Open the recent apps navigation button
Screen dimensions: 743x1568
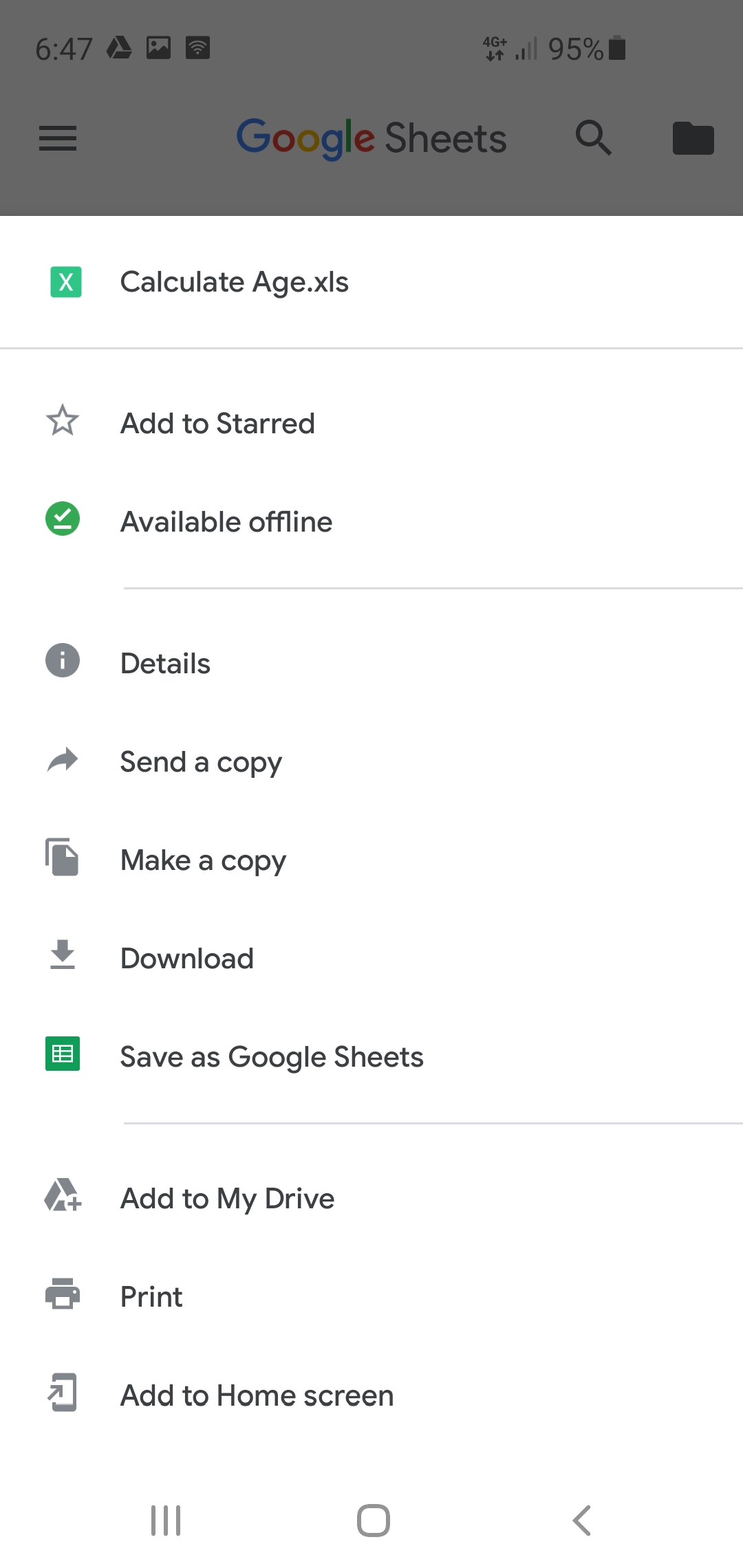point(166,1521)
